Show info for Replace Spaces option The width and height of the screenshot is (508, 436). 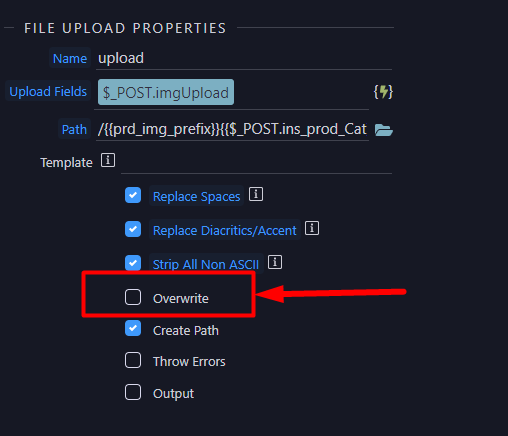[x=256, y=194]
